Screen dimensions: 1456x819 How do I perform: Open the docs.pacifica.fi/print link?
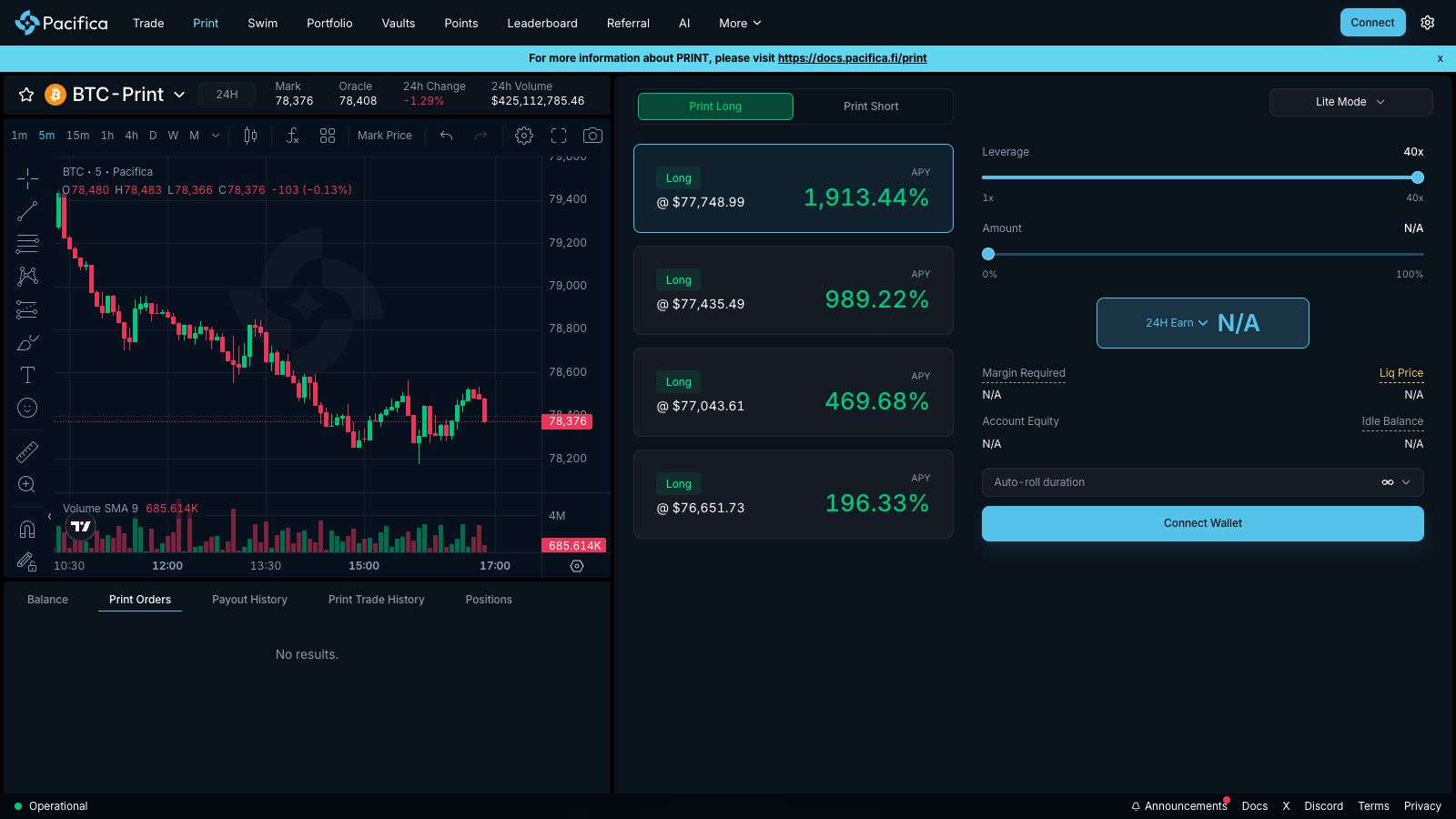coord(852,58)
